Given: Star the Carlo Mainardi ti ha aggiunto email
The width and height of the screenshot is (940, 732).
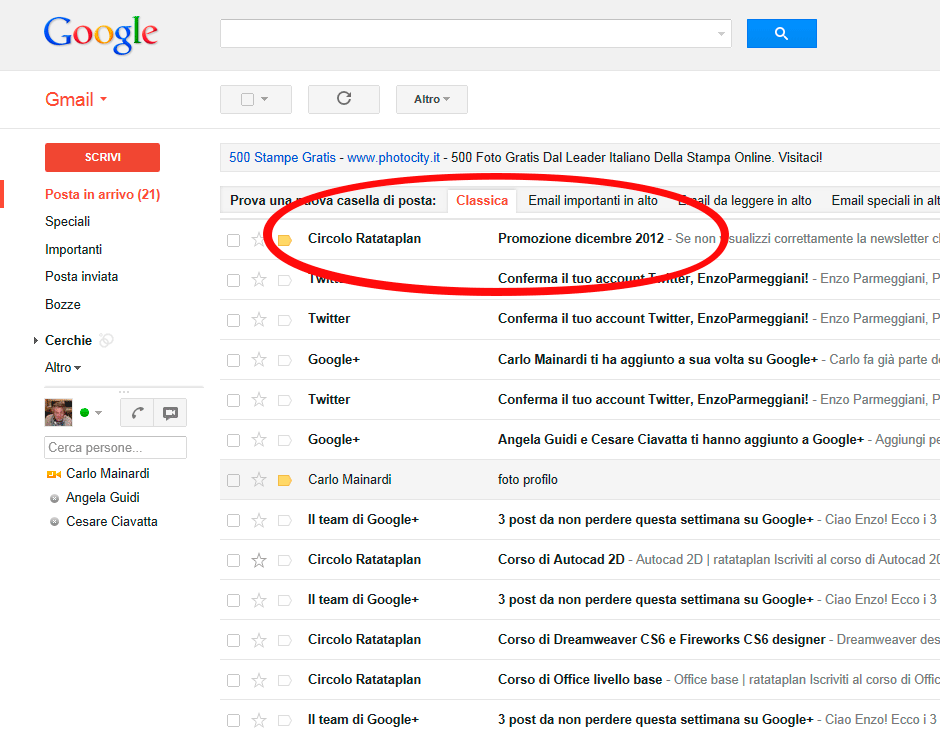Looking at the screenshot, I should point(258,360).
